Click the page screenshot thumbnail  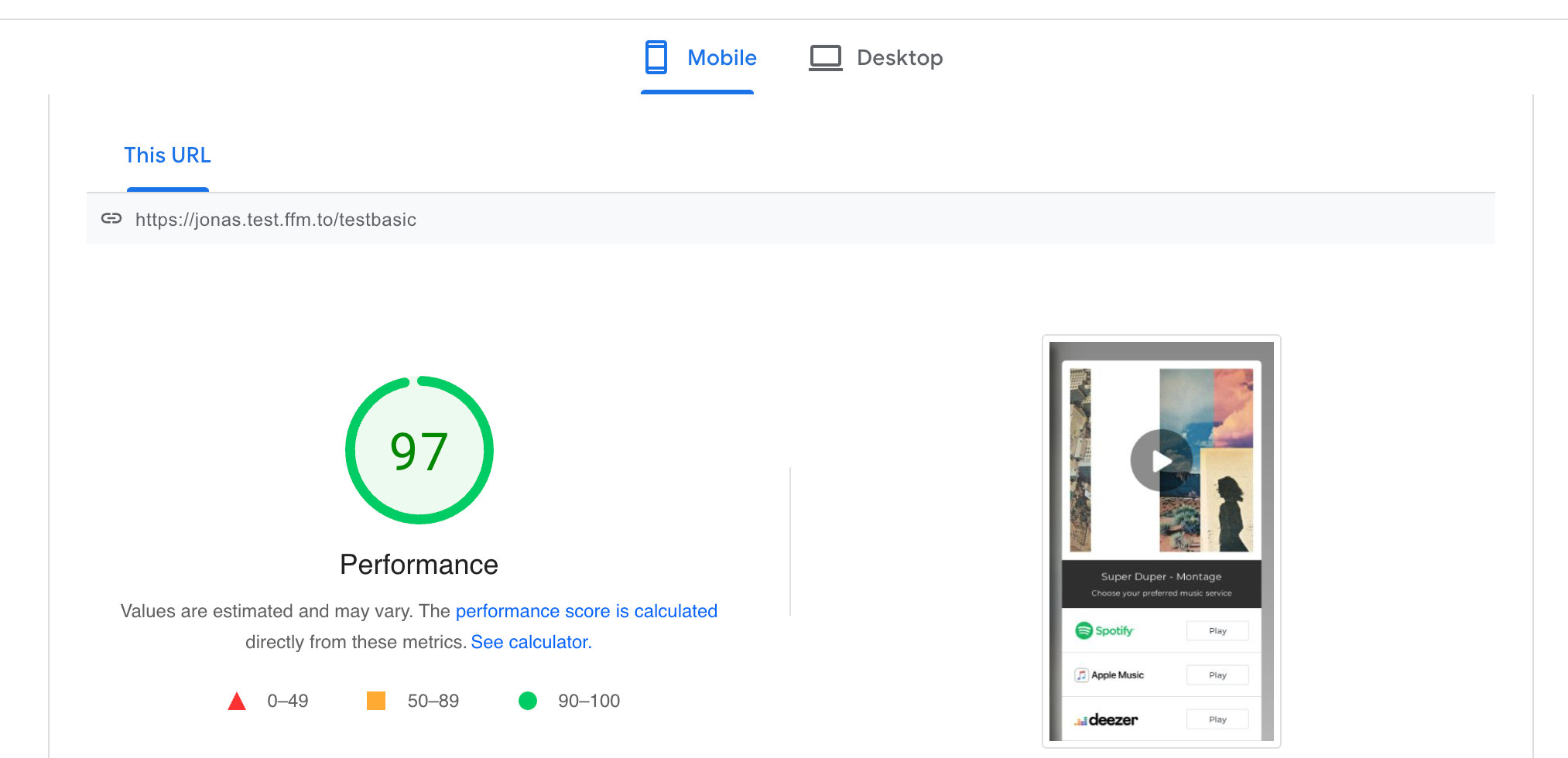click(1161, 541)
